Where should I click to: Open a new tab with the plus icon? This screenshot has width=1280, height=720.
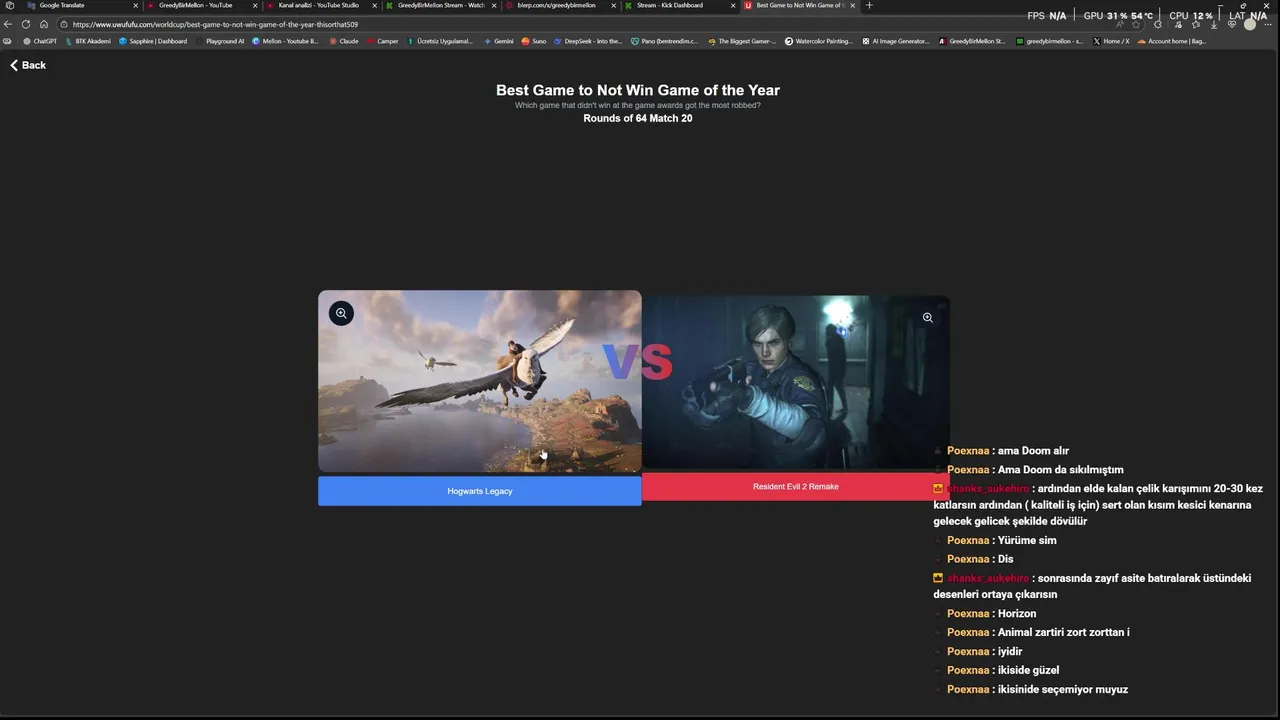869,5
